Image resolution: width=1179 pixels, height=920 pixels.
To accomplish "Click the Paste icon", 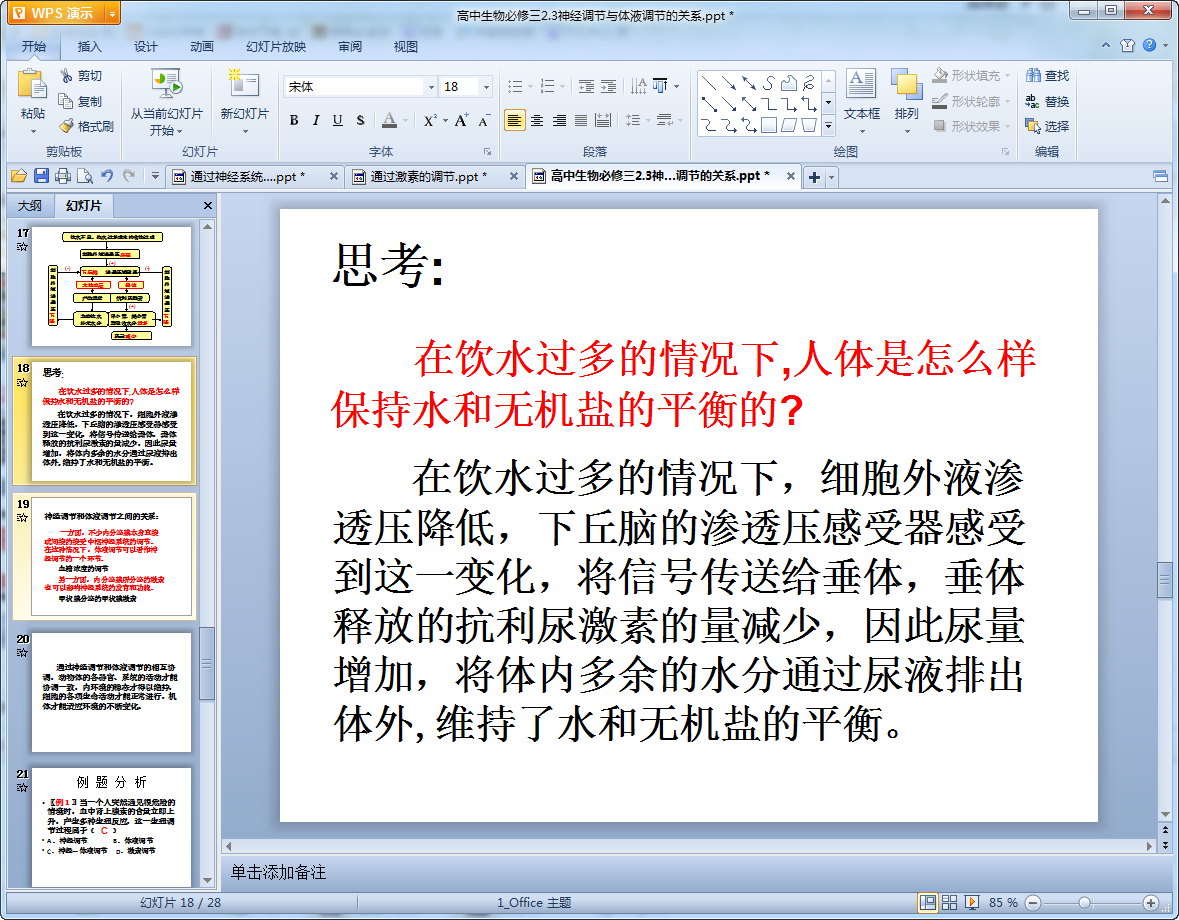I will 32,84.
